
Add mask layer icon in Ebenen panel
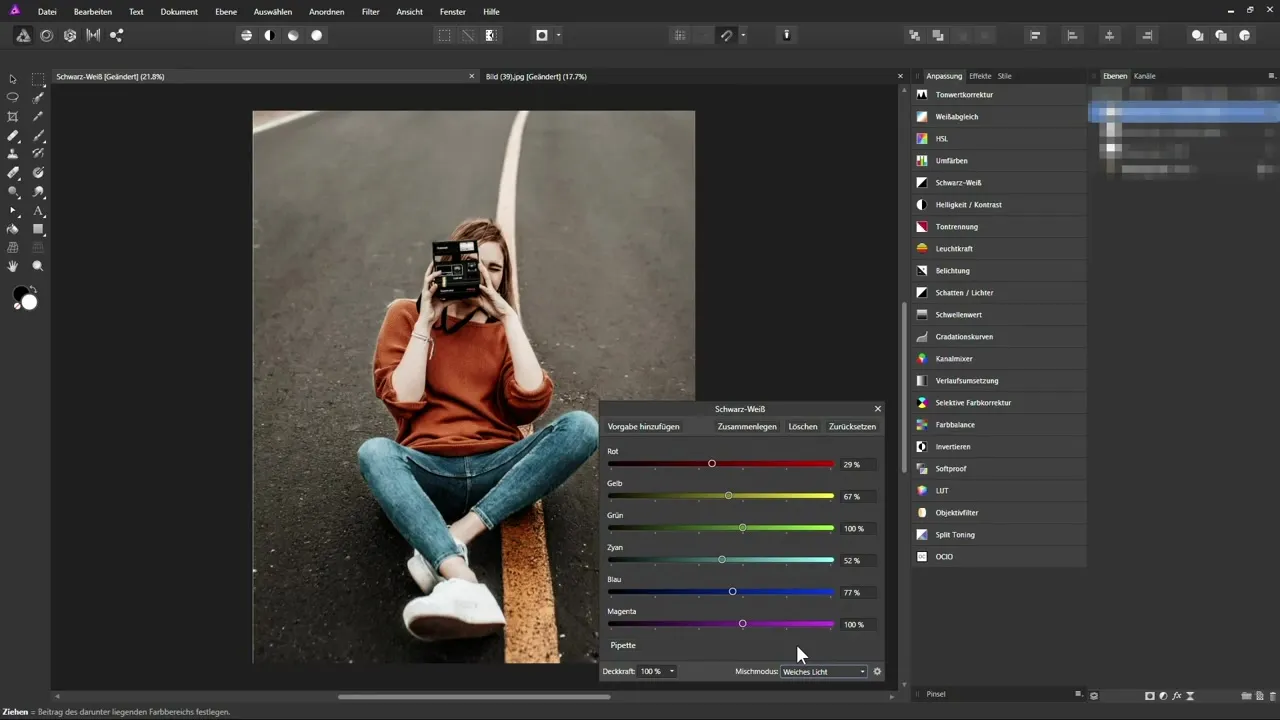coord(1150,695)
